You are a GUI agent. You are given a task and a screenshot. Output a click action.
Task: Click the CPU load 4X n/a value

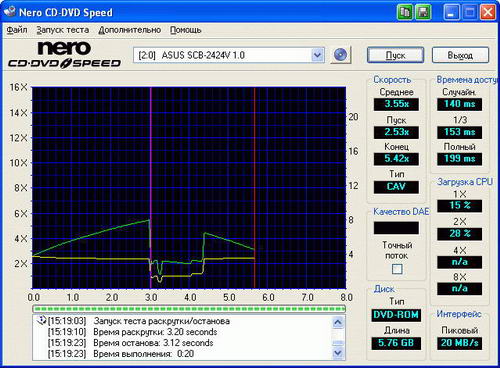(x=460, y=262)
